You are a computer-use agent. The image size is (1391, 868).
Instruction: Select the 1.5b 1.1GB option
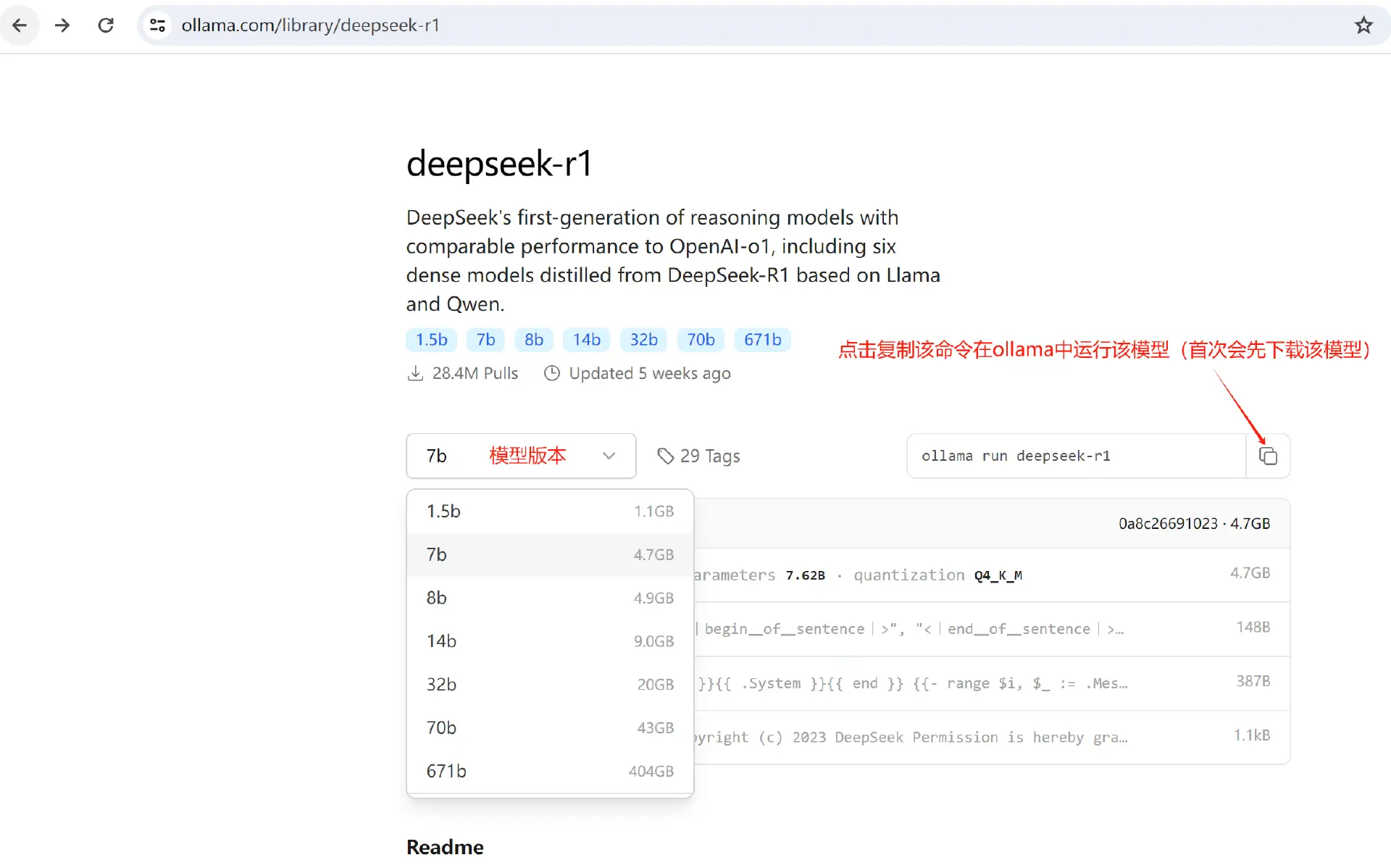550,512
